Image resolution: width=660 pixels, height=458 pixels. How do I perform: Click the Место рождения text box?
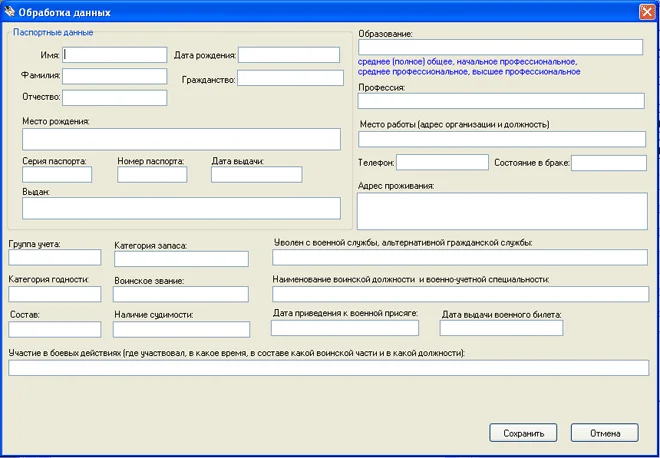point(181,139)
